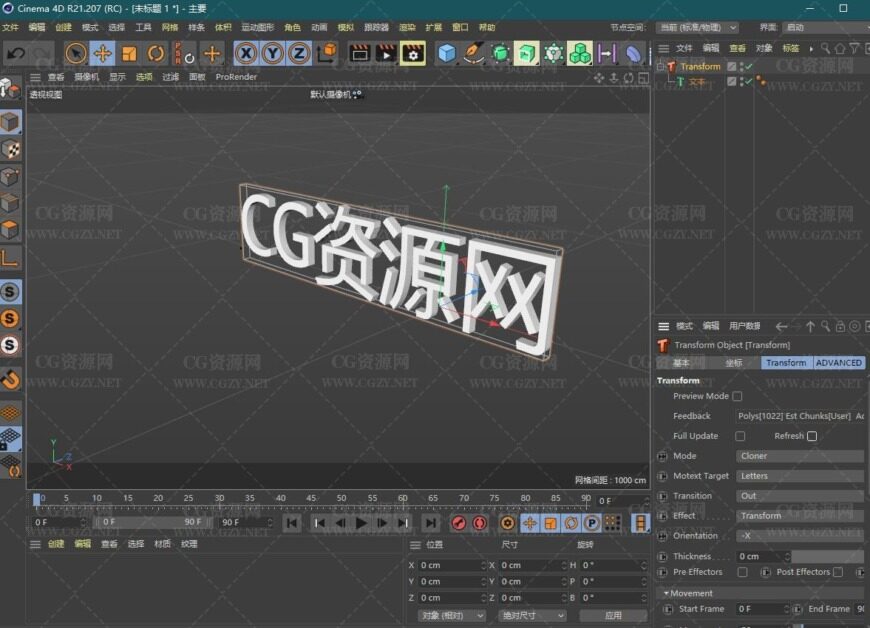The image size is (870, 628).
Task: Click the Thickness slider bar
Action: pyautogui.click(x=827, y=556)
